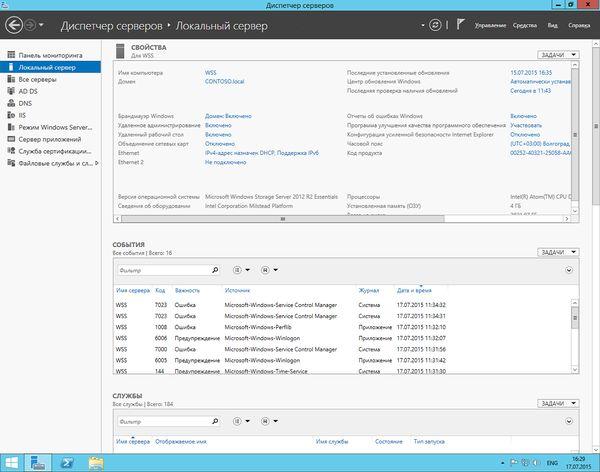Click the AD DS role icon
Viewport: 600px width, 472px height.
(11, 91)
